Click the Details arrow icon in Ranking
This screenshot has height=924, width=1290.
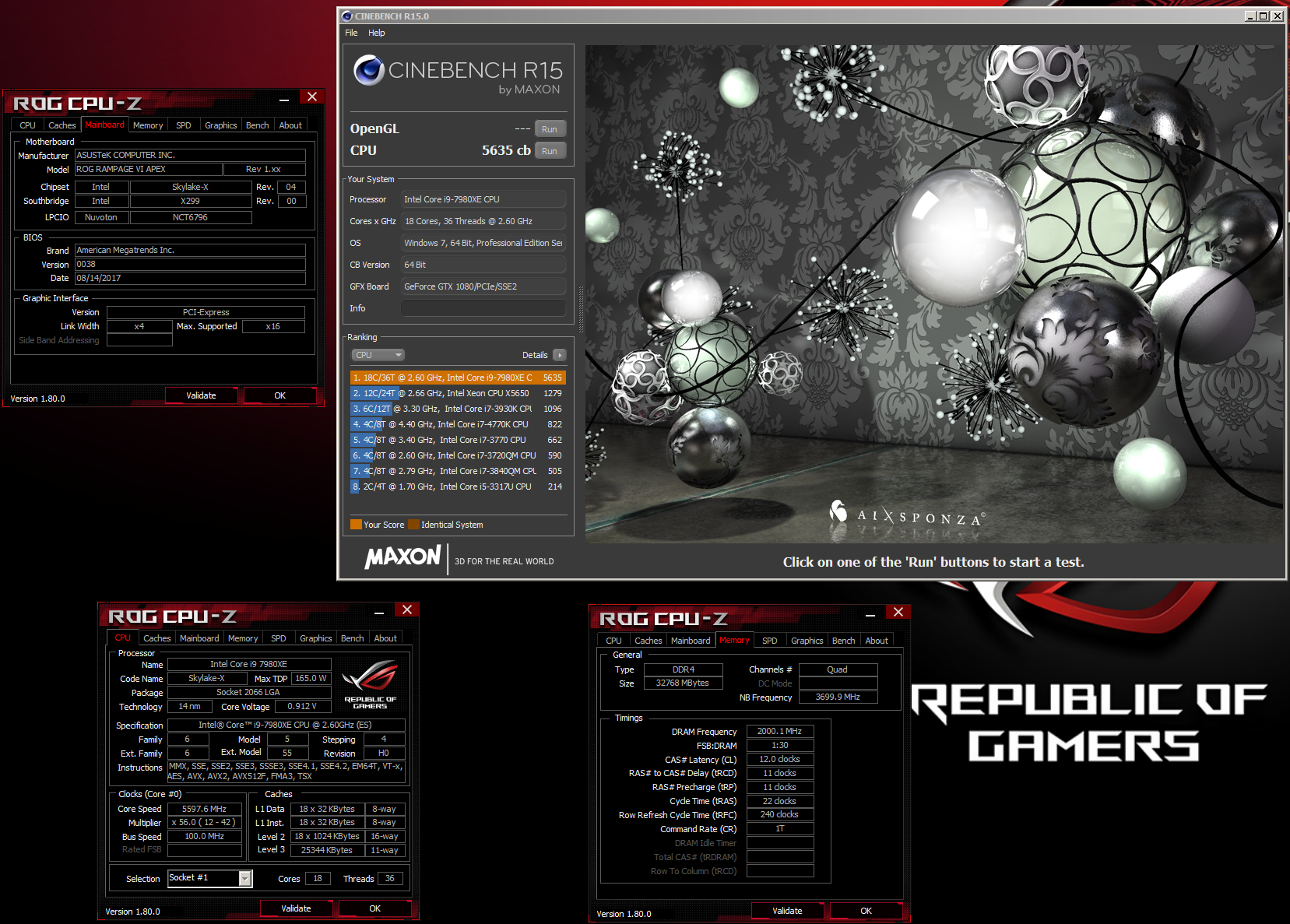(x=560, y=355)
